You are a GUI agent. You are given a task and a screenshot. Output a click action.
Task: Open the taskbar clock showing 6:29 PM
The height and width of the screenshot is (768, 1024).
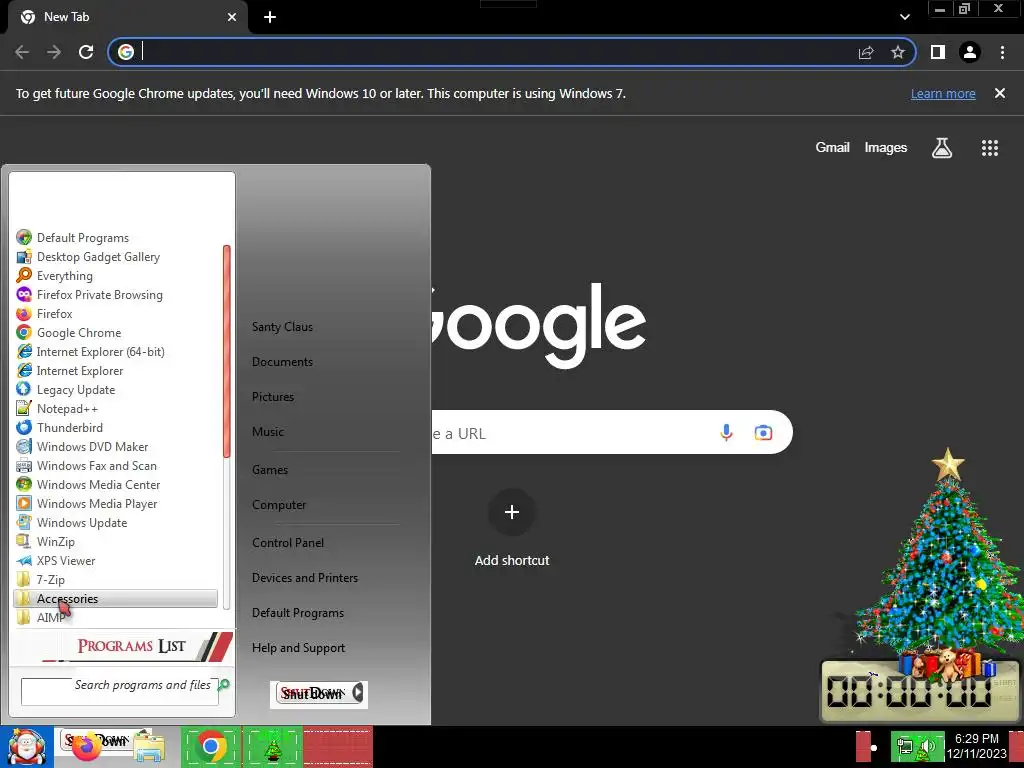(976, 746)
